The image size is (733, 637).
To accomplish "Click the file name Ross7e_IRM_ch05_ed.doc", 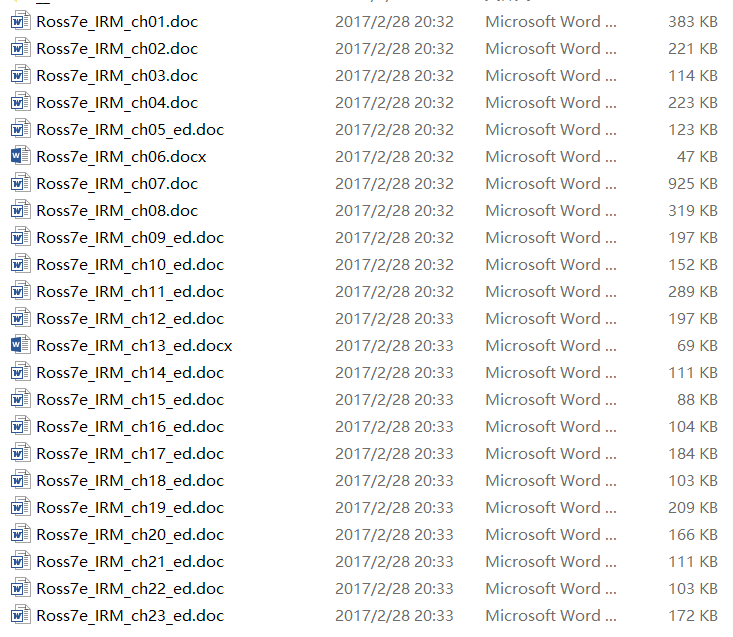I will tap(130, 130).
